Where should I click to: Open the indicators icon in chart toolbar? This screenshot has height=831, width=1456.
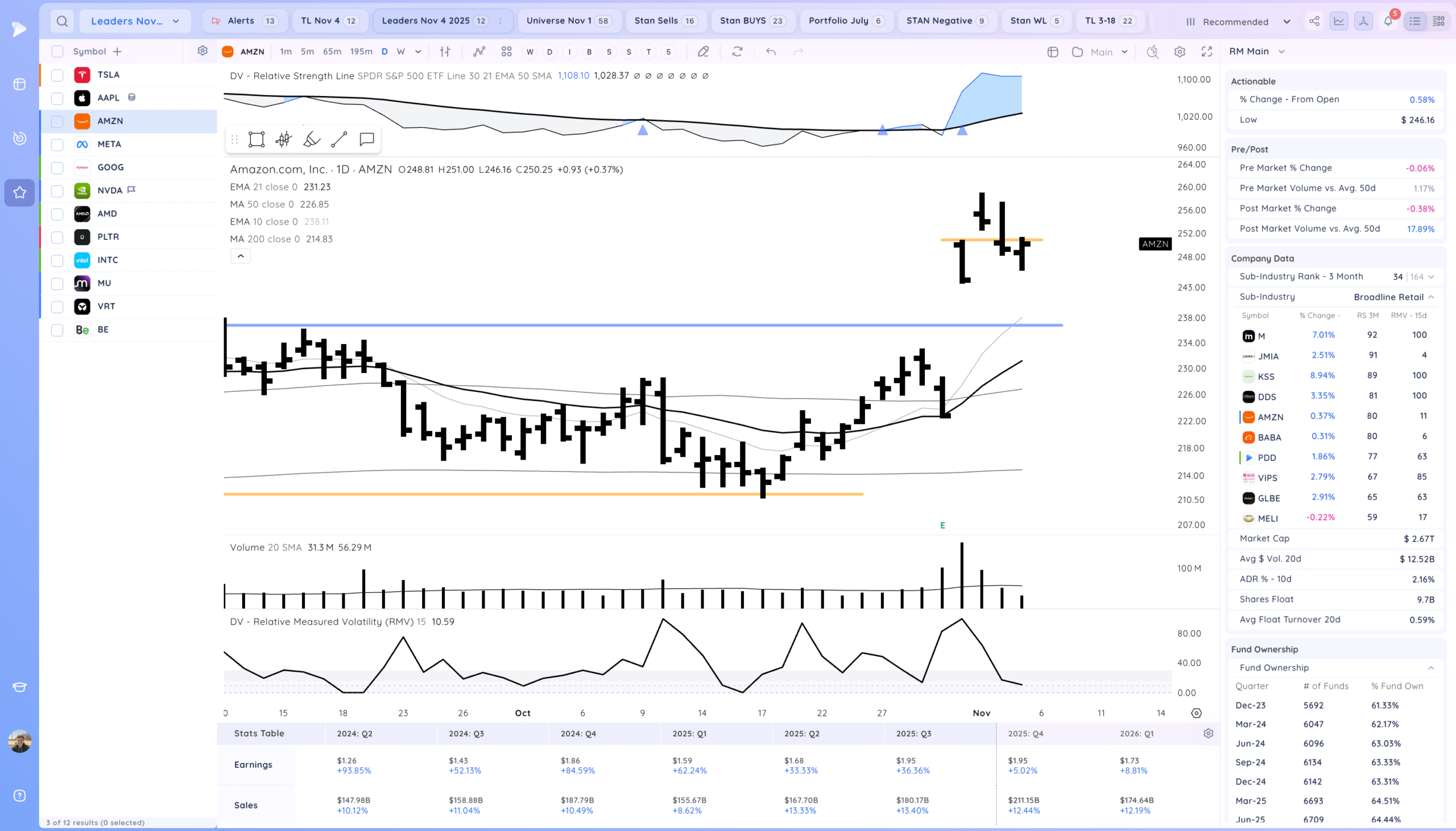tap(479, 52)
